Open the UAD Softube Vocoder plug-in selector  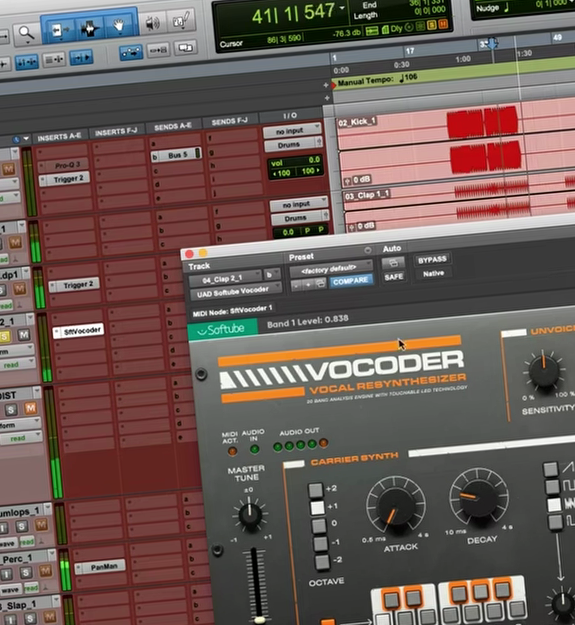[236, 291]
